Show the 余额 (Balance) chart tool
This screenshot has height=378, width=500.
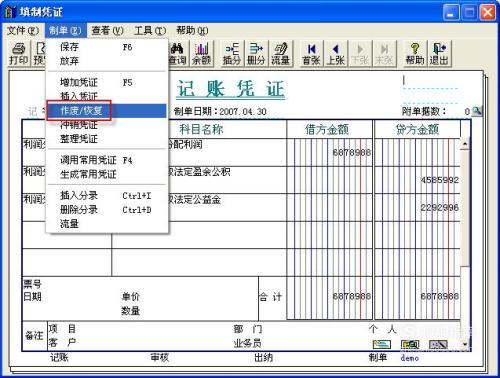coord(202,54)
